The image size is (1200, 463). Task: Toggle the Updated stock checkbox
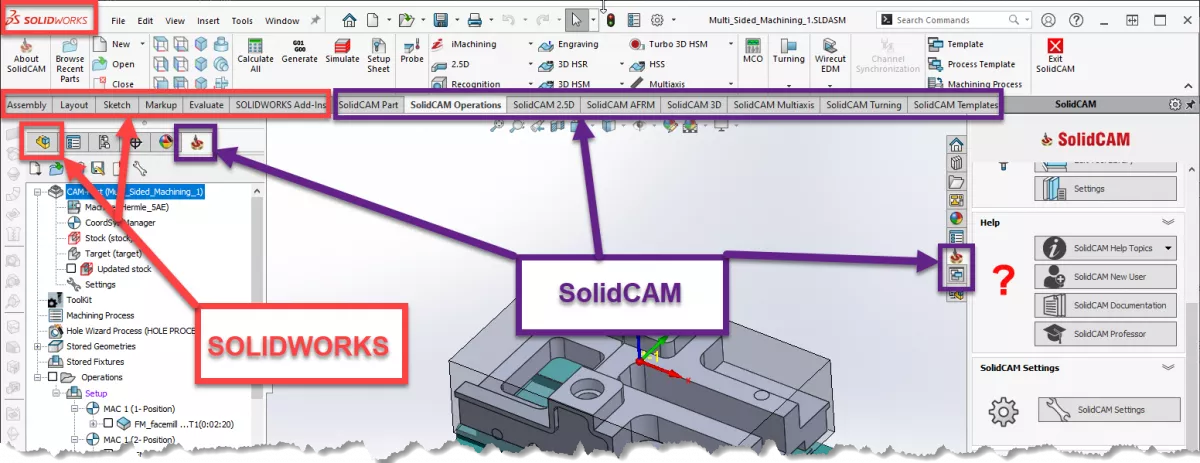click(71, 269)
